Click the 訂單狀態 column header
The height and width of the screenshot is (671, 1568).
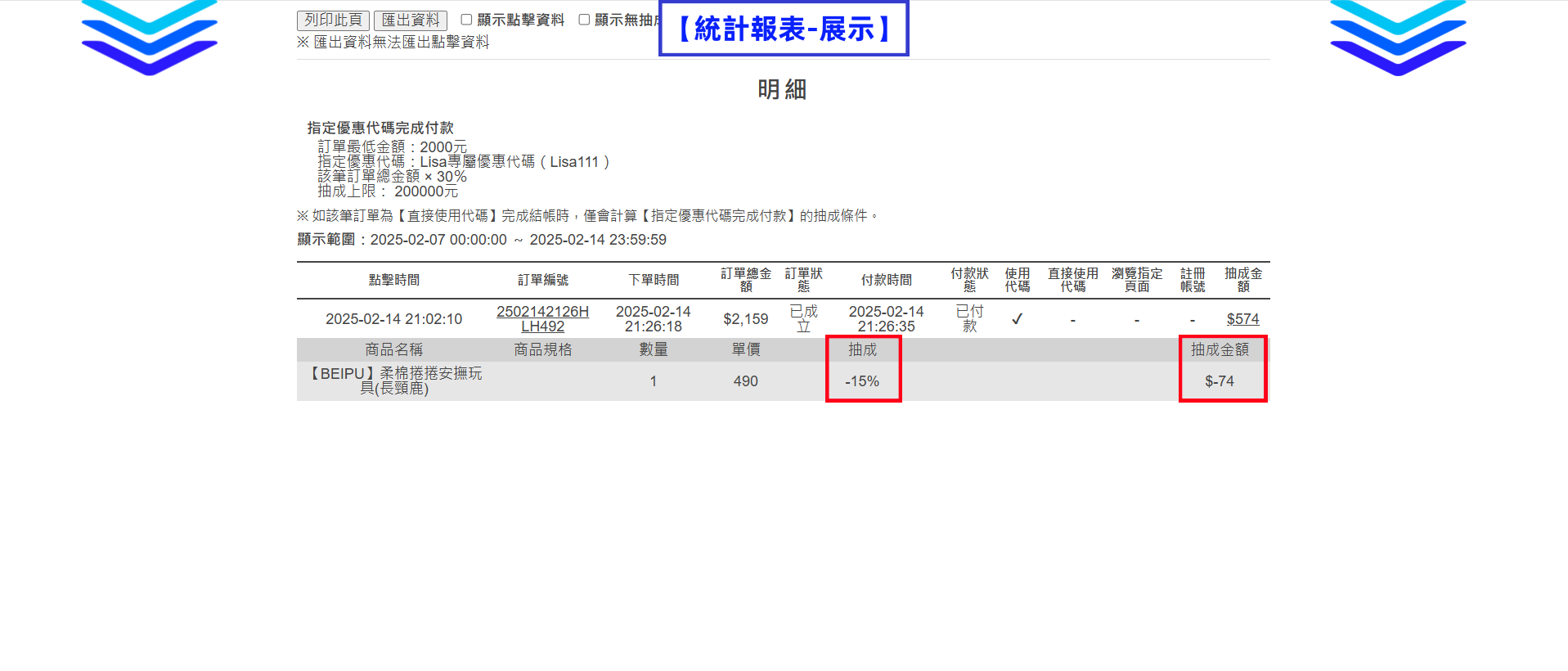point(804,280)
